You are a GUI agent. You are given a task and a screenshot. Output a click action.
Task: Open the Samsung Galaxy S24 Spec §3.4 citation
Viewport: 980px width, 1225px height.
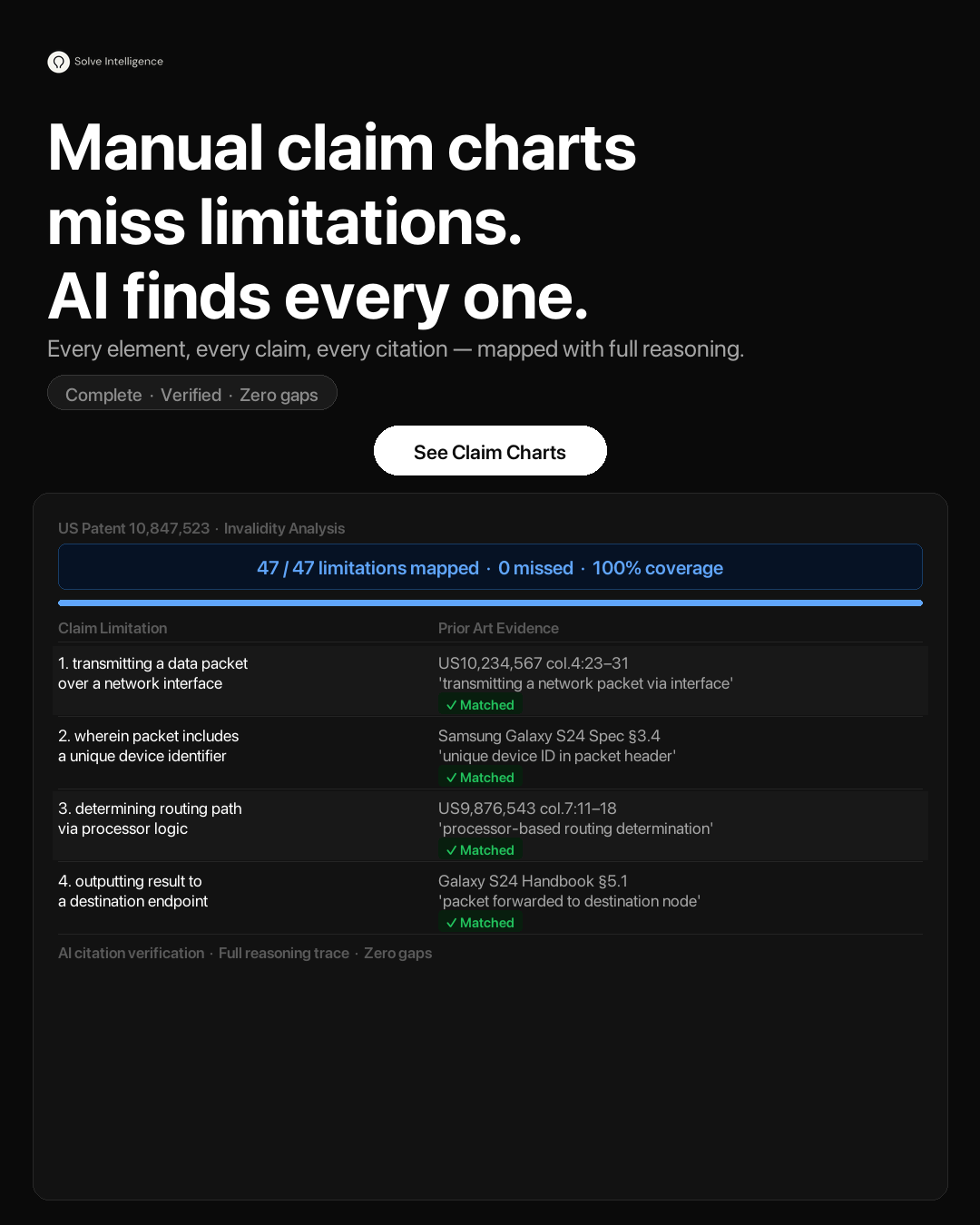(549, 736)
